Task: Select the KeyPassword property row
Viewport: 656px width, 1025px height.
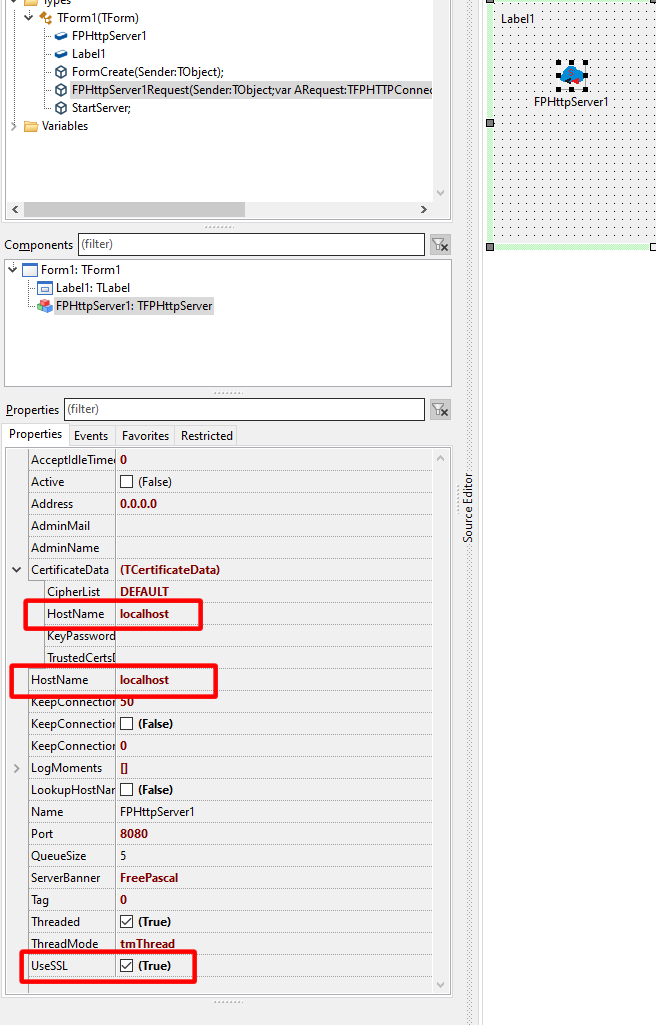Action: click(x=238, y=636)
